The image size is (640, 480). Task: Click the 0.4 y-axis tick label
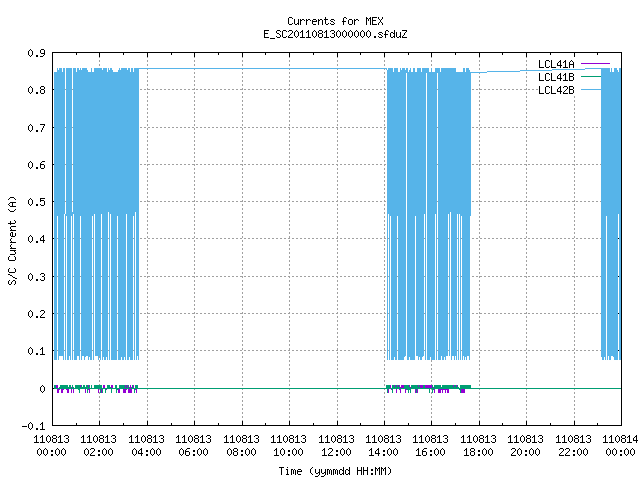point(36,239)
